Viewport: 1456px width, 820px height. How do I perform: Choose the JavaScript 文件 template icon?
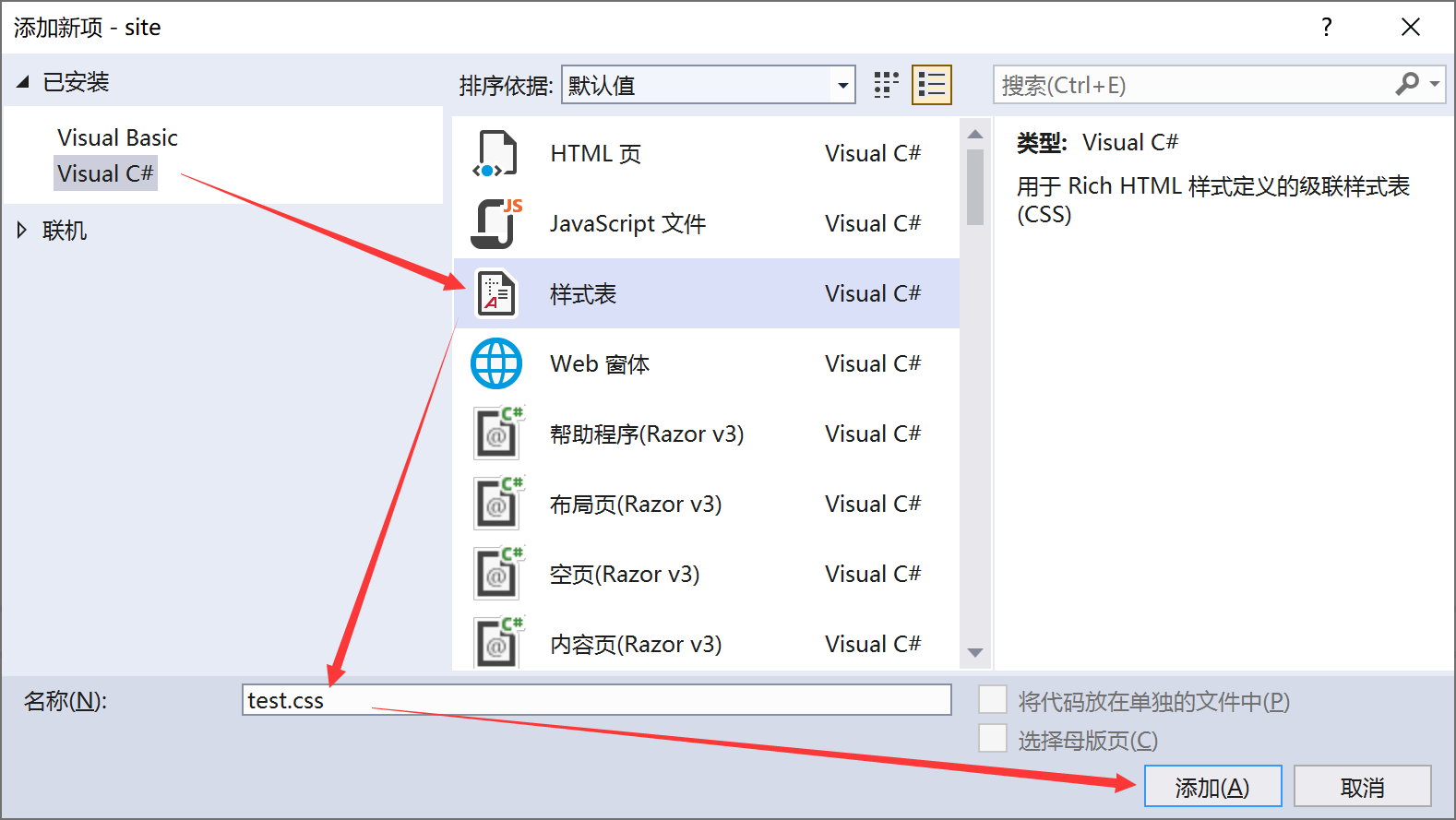496,224
